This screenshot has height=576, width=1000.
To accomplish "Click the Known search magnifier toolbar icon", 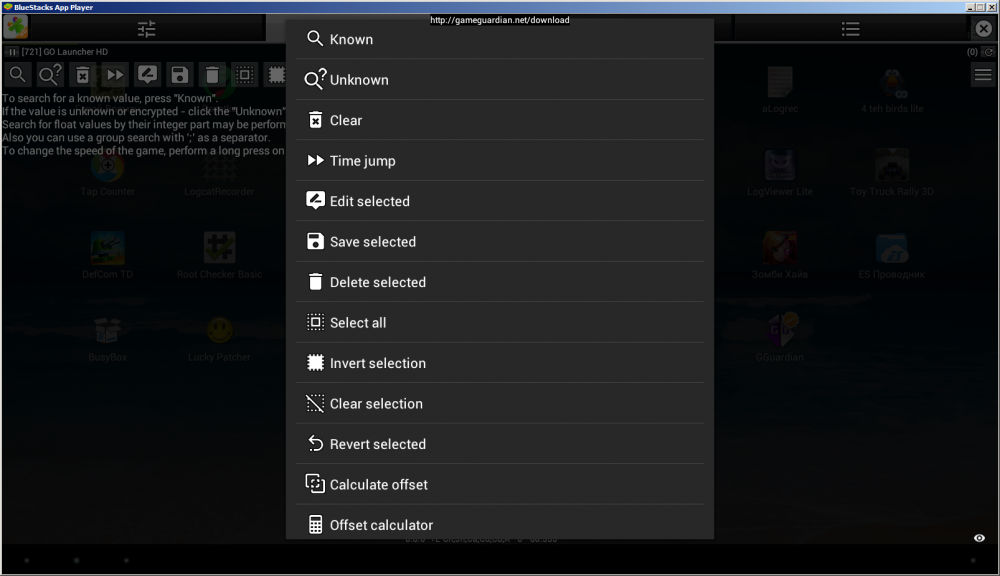I will (x=18, y=75).
